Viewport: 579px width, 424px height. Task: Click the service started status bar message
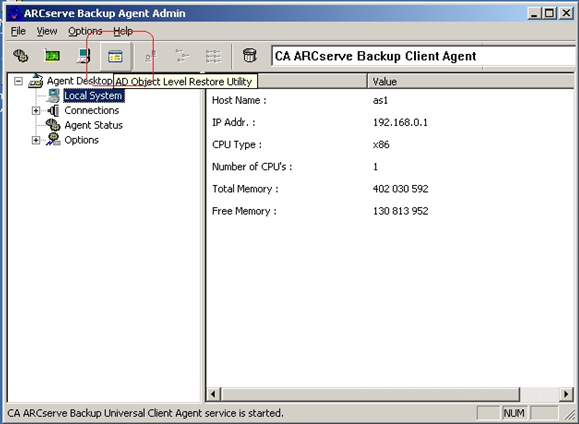tap(145, 413)
